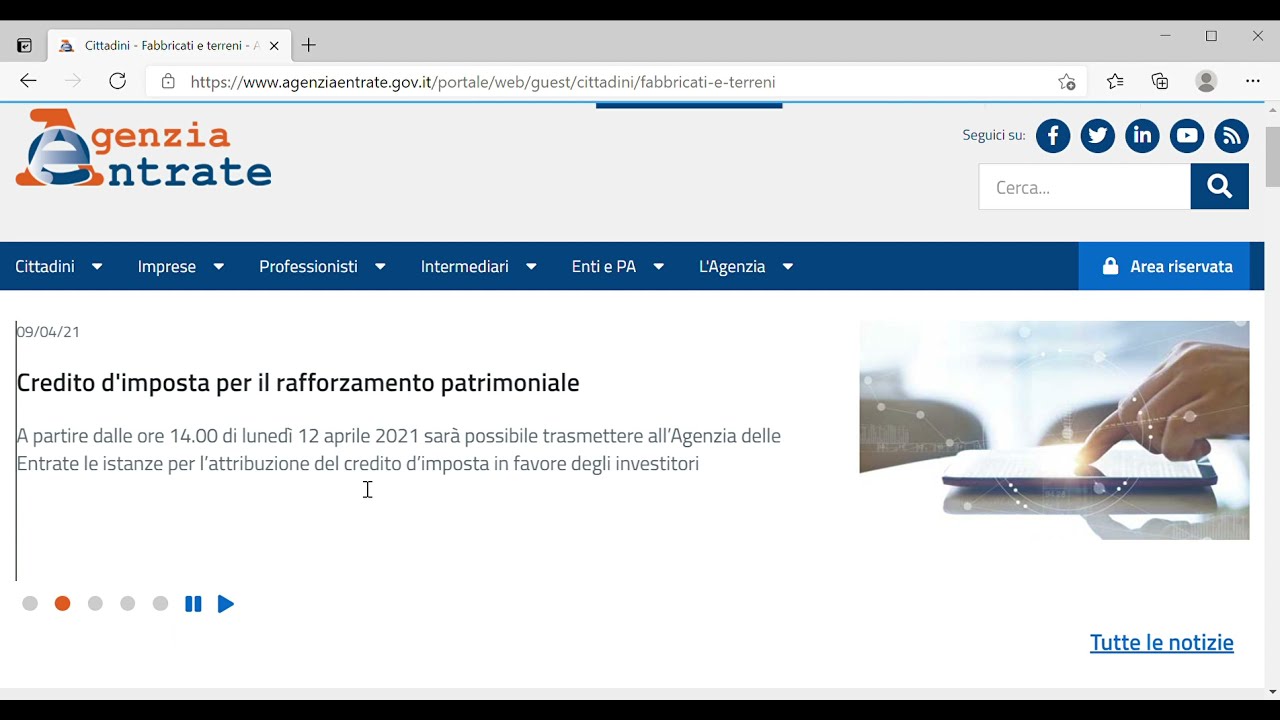Open Area riservata login

(1164, 266)
